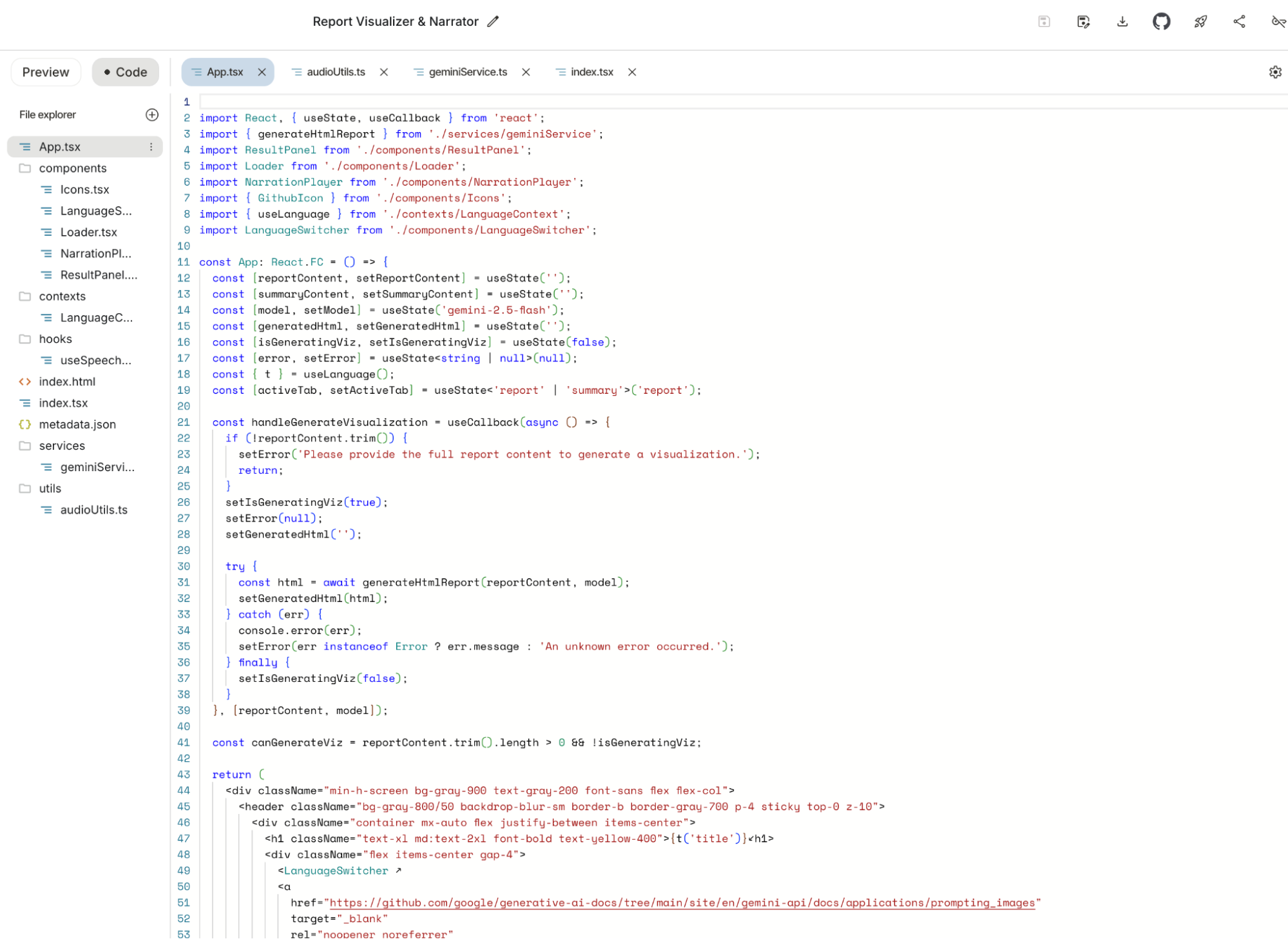Switch to Preview mode

[46, 72]
